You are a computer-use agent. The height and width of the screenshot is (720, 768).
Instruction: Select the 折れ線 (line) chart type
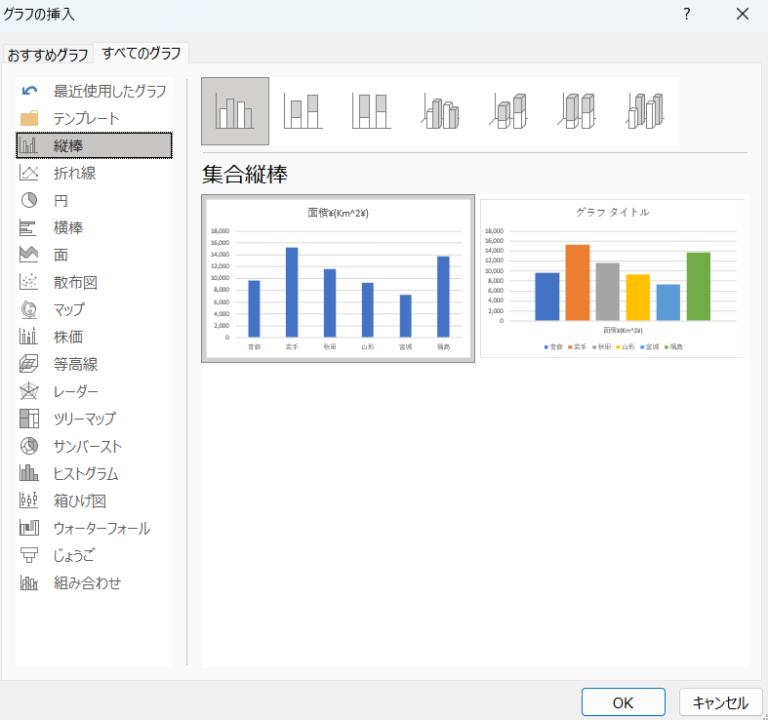point(75,173)
